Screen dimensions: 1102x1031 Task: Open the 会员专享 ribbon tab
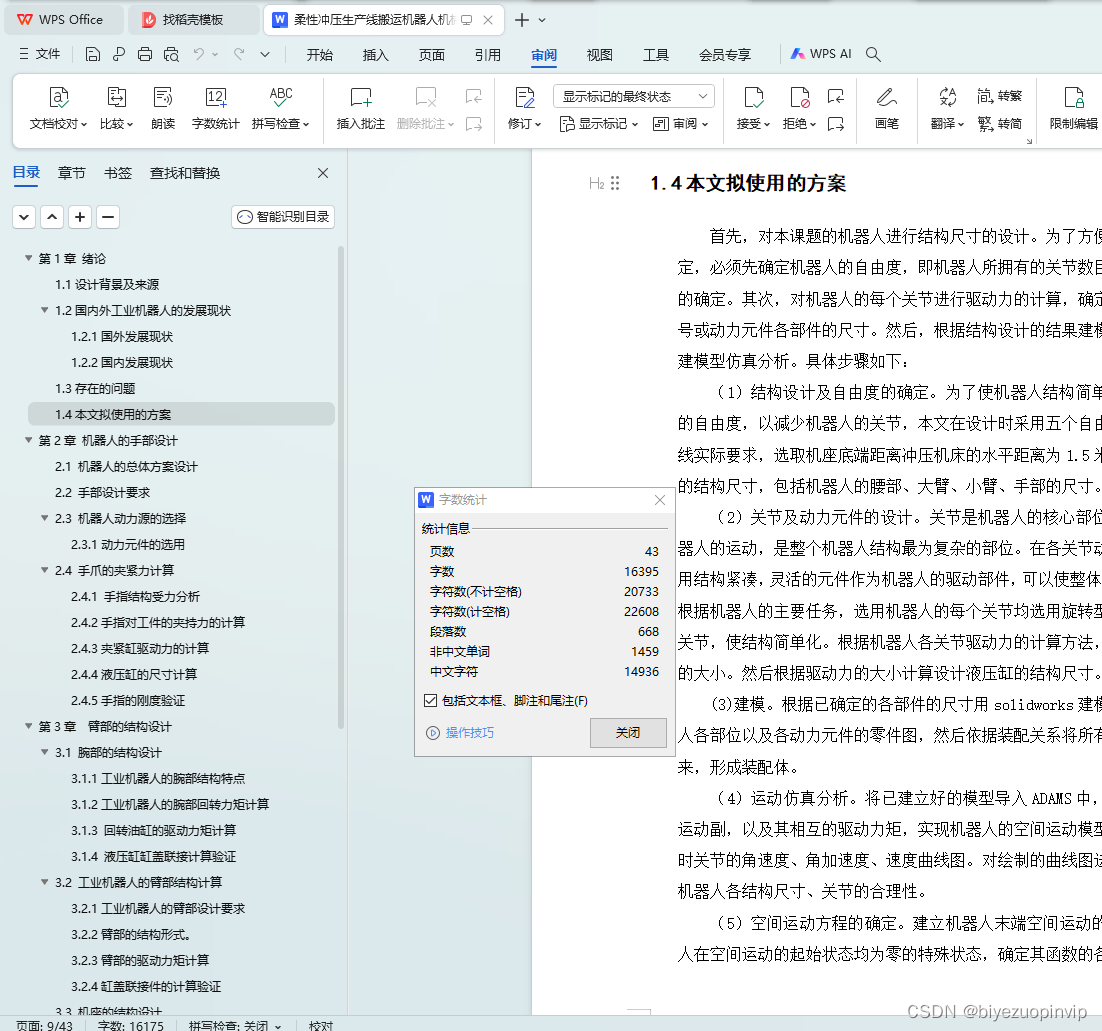[725, 54]
